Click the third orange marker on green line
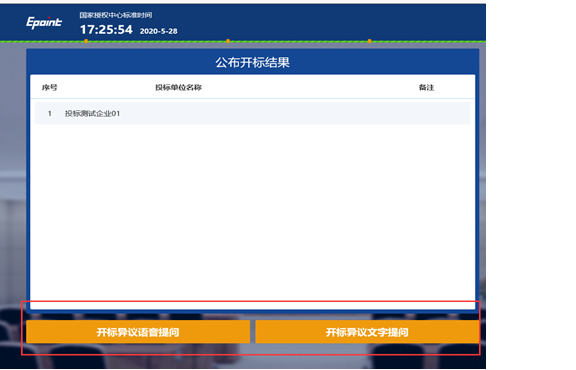Screen dimensions: 576x370 click(x=370, y=41)
